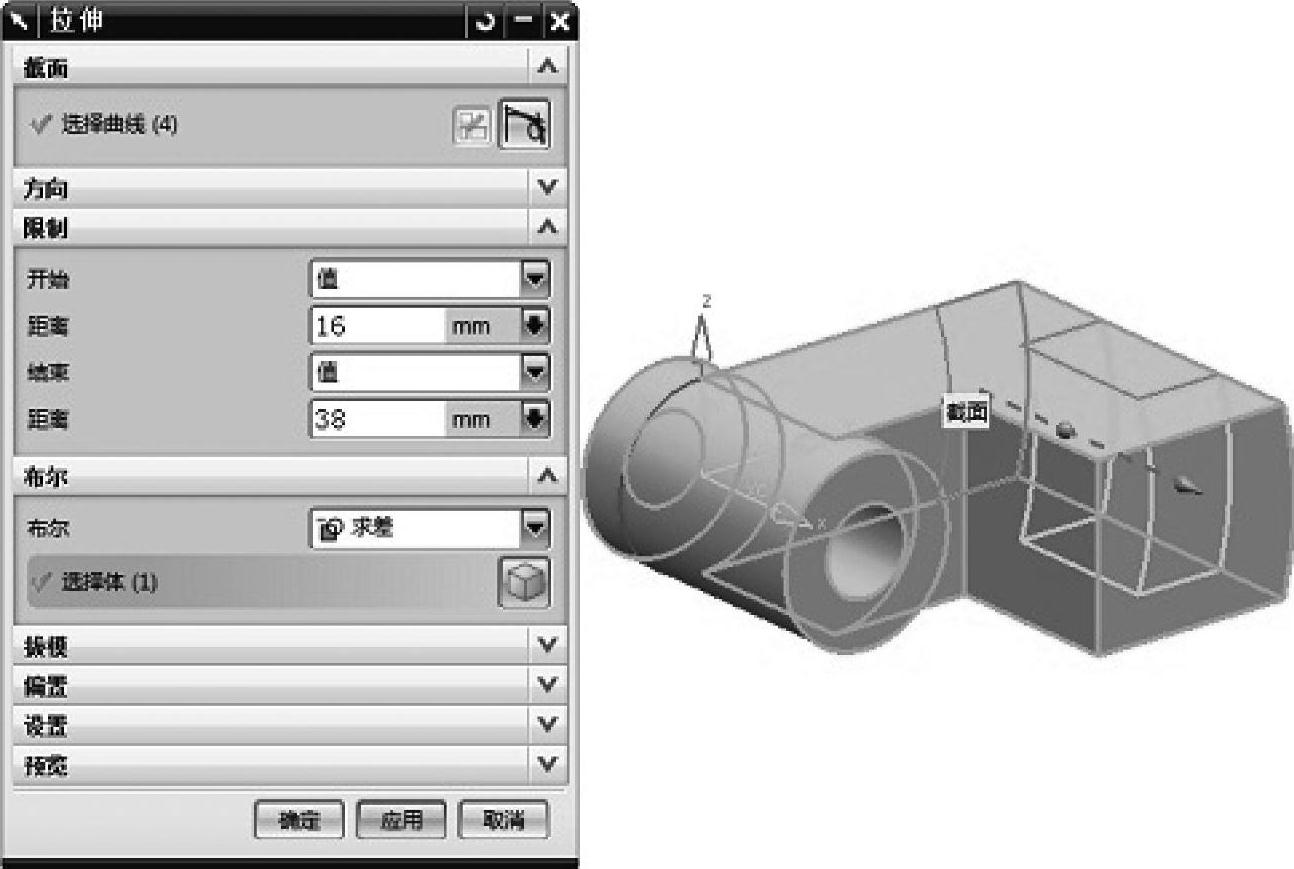This screenshot has height=869, width=1294.
Task: Click the extrude dialog title icon
Action: coord(22,21)
